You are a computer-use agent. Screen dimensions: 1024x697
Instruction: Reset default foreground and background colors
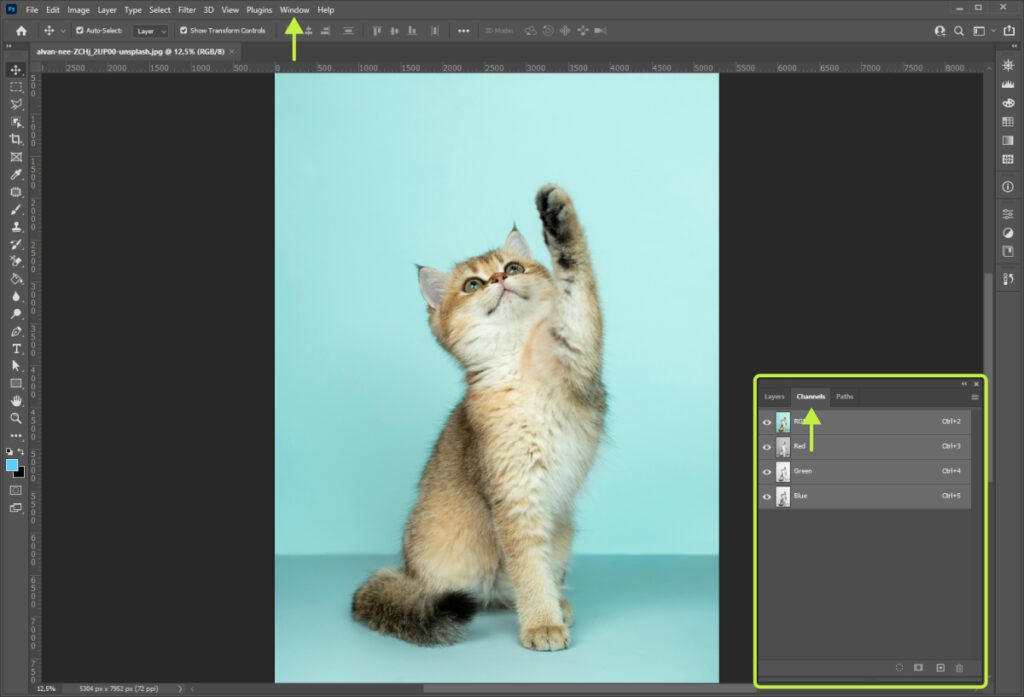point(9,451)
